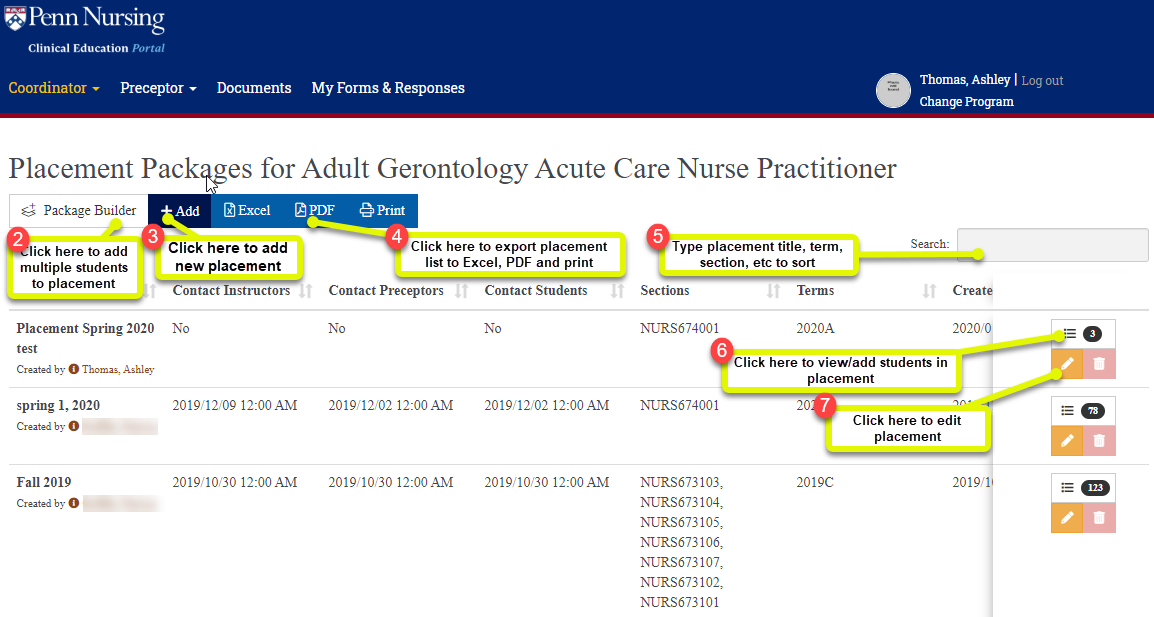Delete the Fall 2019 placement package
Screen dimensions: 1154x617
pyautogui.click(x=1100, y=518)
